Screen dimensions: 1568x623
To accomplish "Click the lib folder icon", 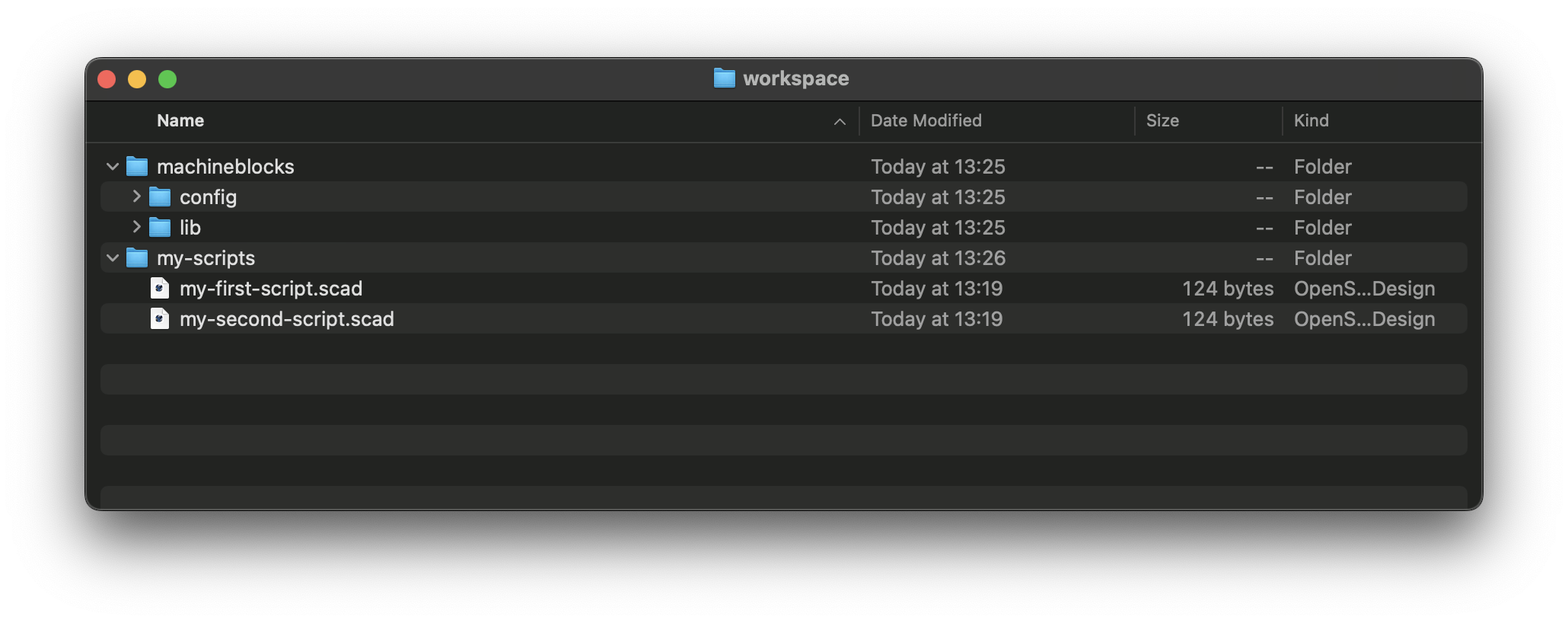I will (x=160, y=228).
